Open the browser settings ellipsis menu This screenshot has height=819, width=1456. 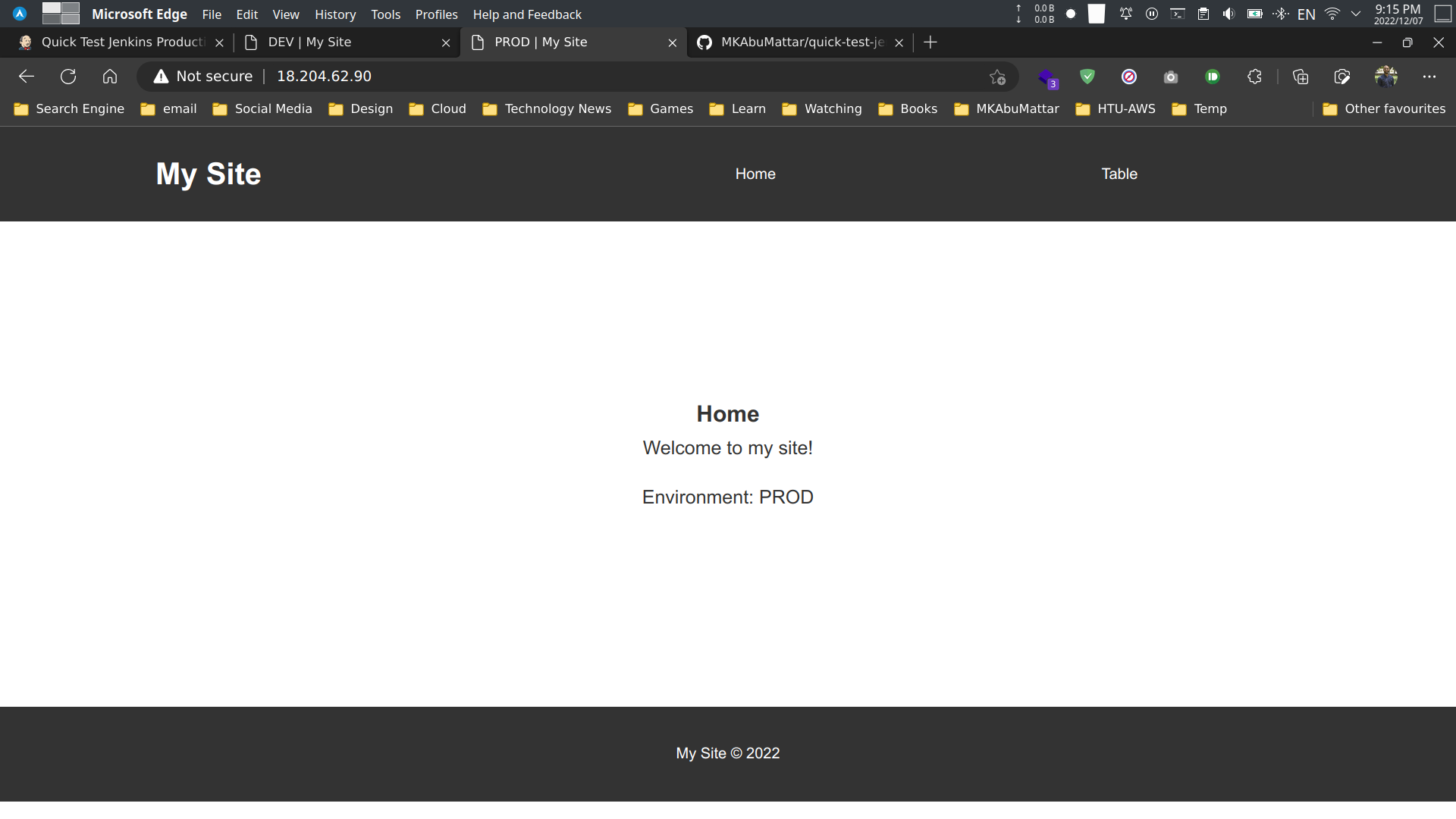1430,76
